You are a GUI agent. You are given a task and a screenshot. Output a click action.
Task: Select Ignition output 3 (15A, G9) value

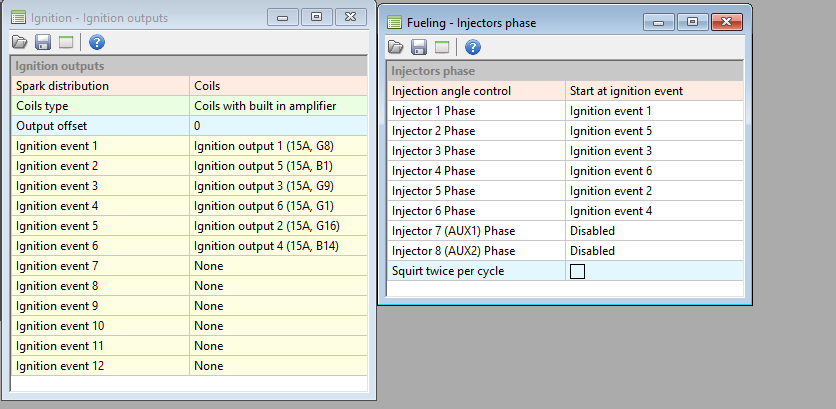click(278, 186)
